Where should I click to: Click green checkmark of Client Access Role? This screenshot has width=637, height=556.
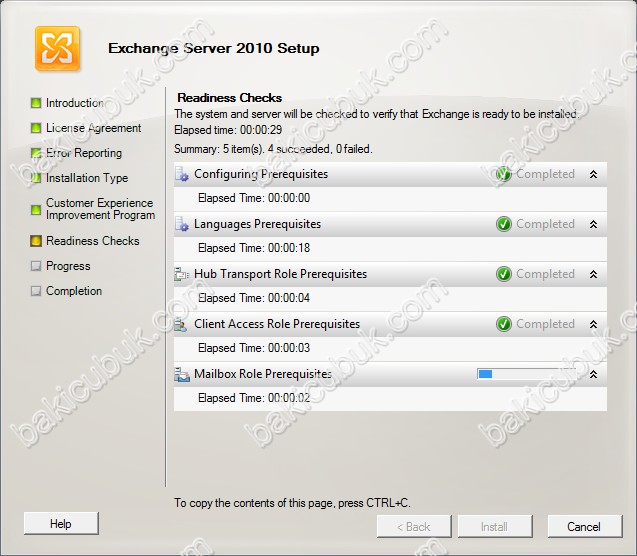point(504,324)
